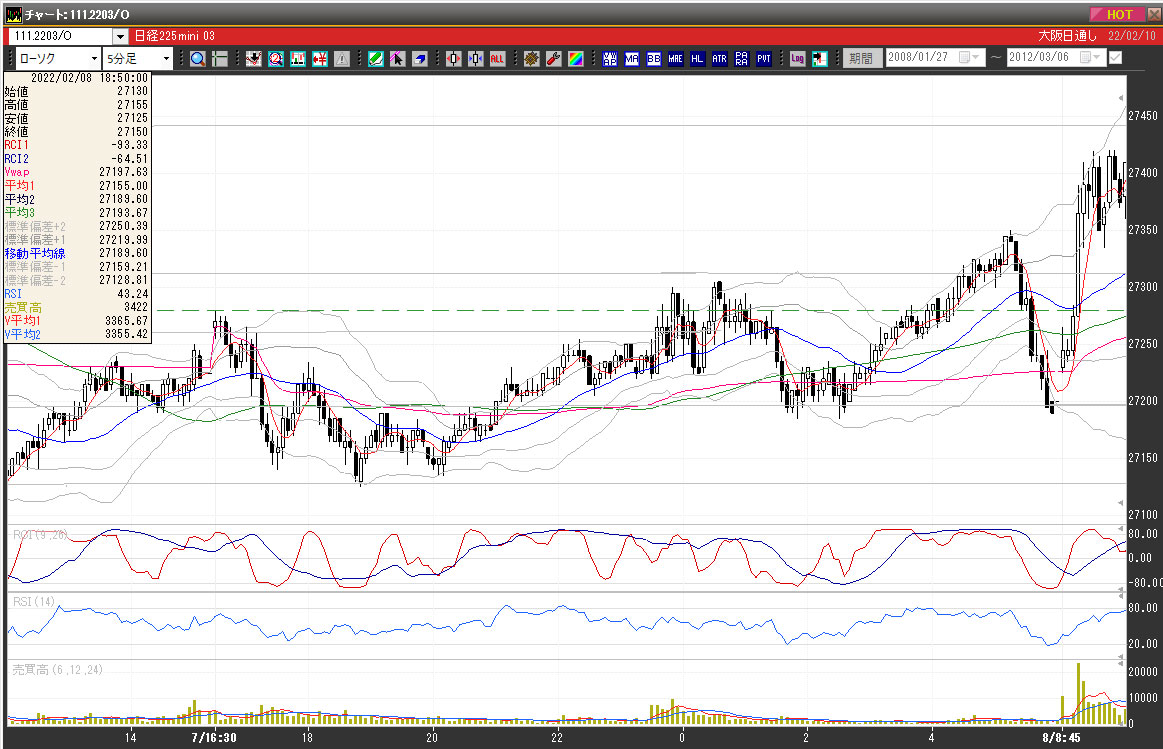The image size is (1163, 749).
Task: Click the crosshair grid lines icon
Action: (220, 59)
